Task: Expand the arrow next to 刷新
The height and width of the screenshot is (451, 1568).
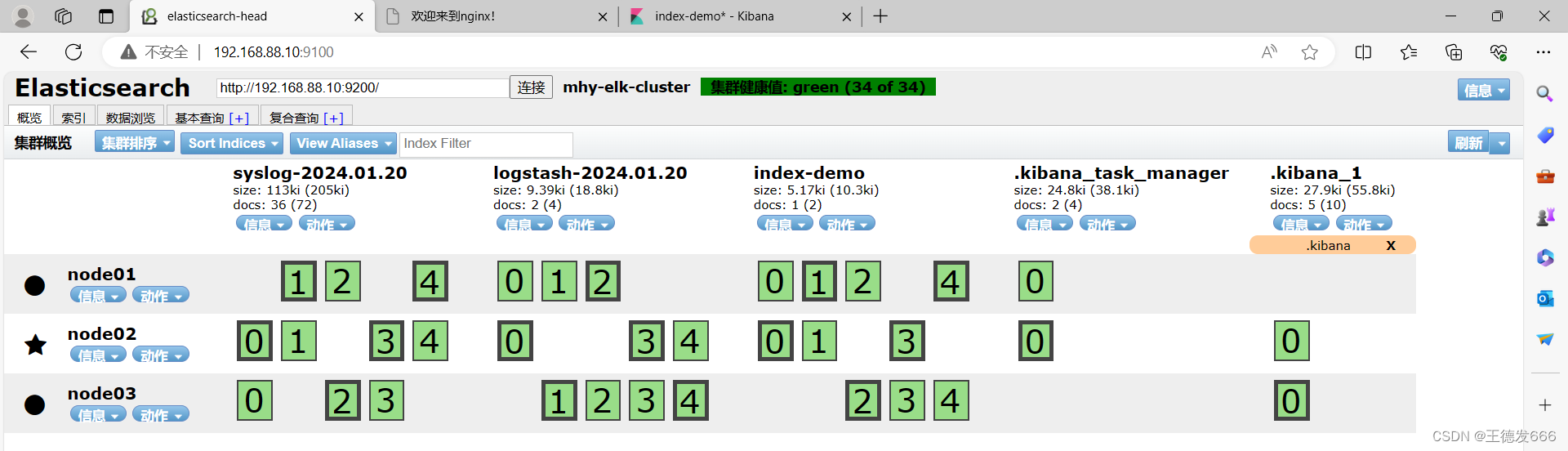Action: (x=1500, y=143)
